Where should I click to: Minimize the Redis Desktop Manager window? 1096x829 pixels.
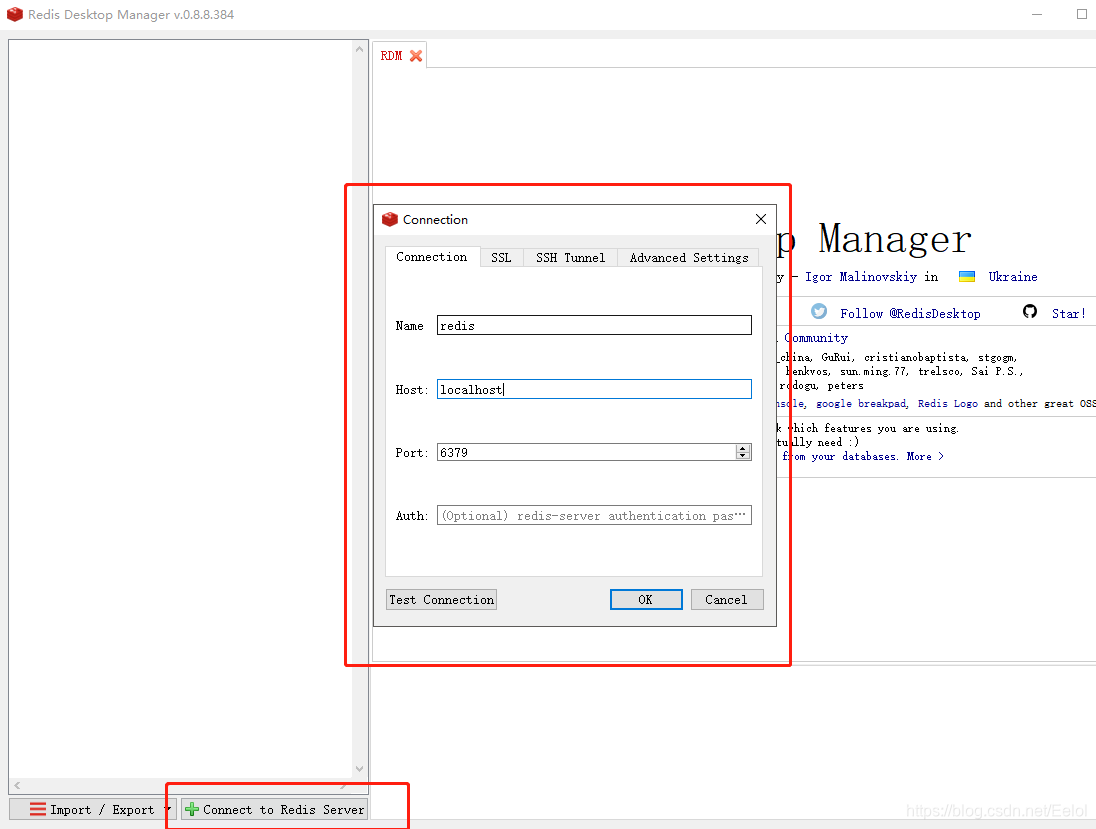pos(1037,14)
